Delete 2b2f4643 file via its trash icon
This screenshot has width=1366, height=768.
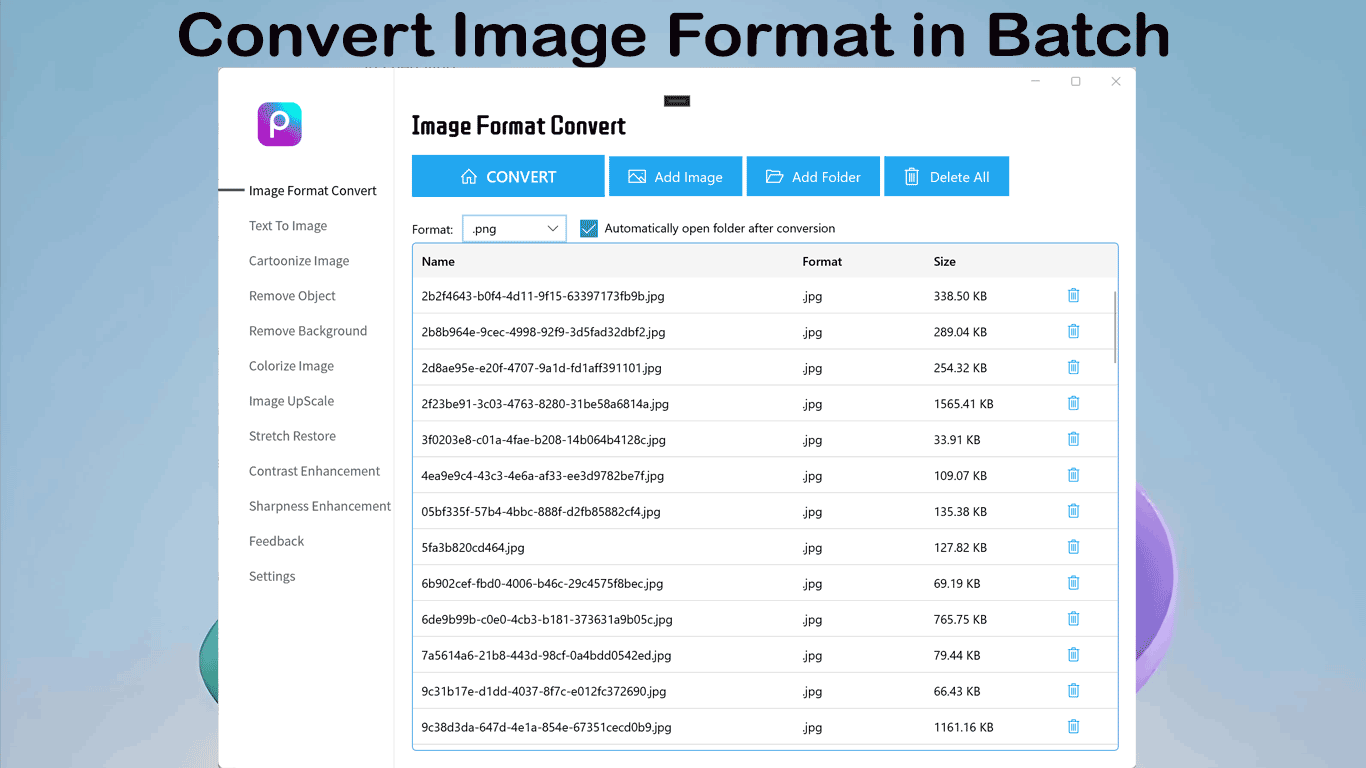tap(1073, 295)
